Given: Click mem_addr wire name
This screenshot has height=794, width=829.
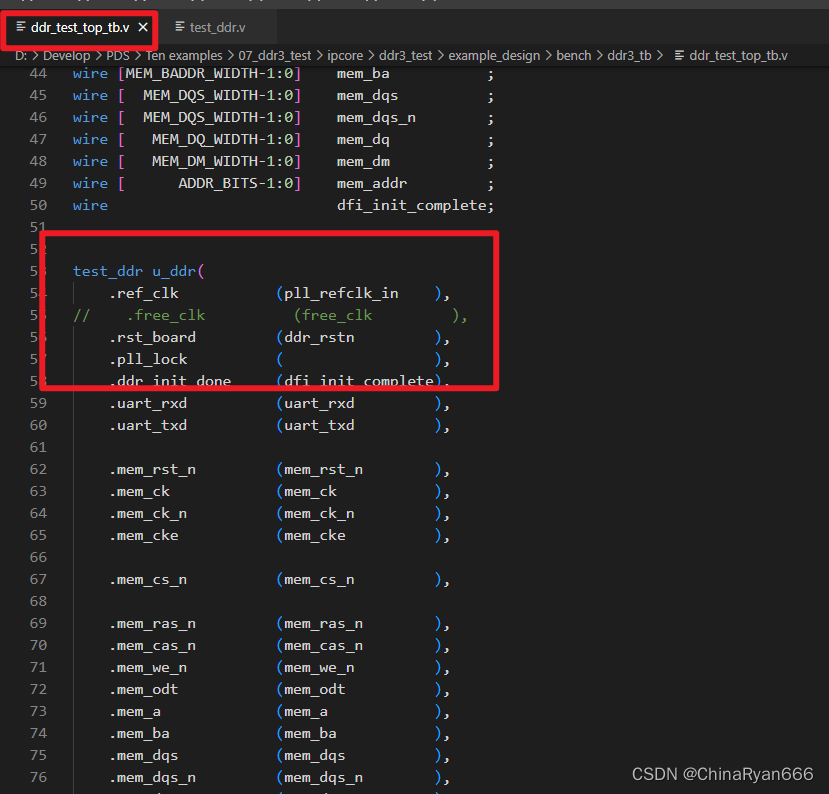Looking at the screenshot, I should coord(372,183).
